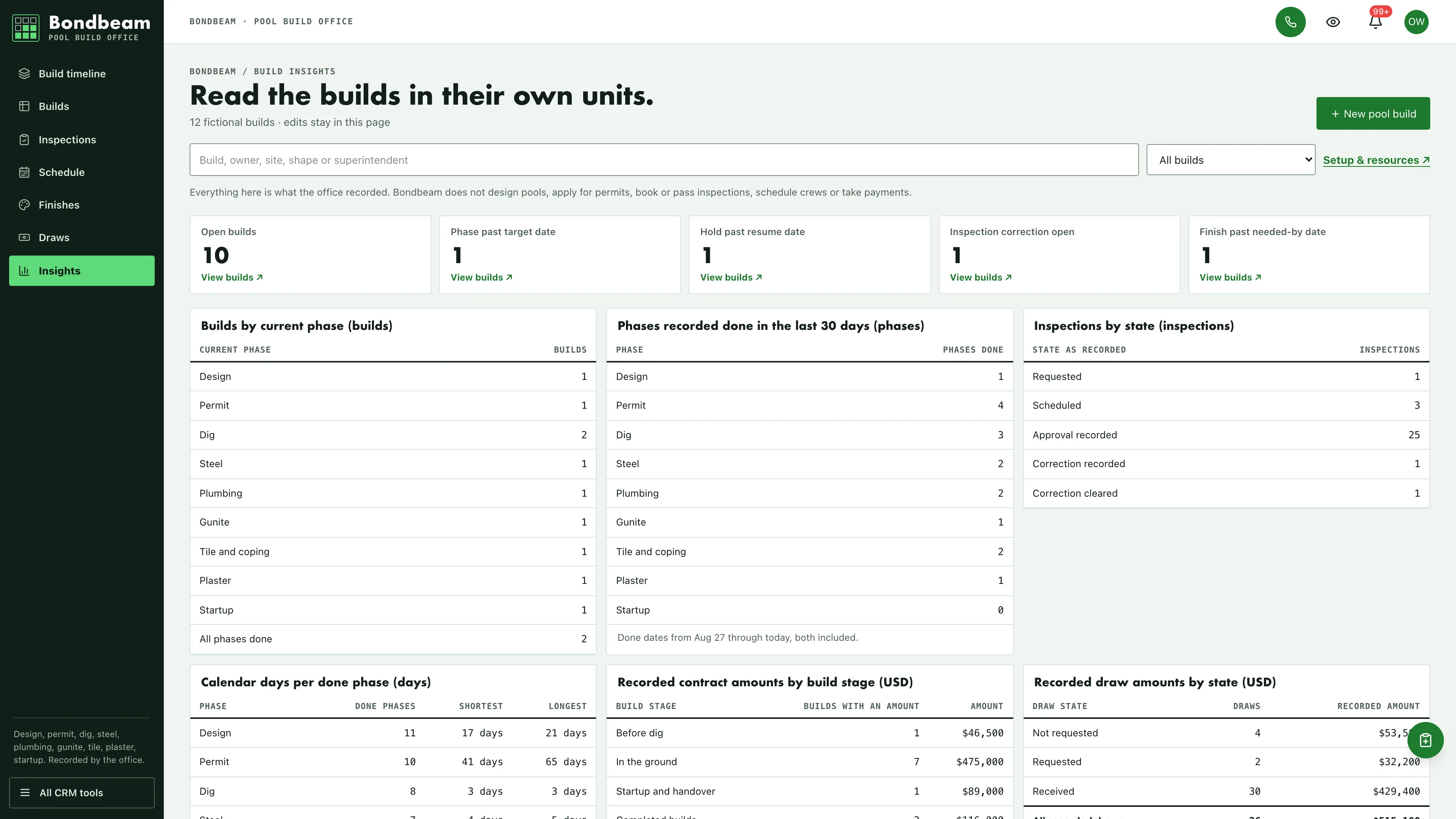Click 'Received' row in draw amounts table

pyautogui.click(x=1226, y=791)
